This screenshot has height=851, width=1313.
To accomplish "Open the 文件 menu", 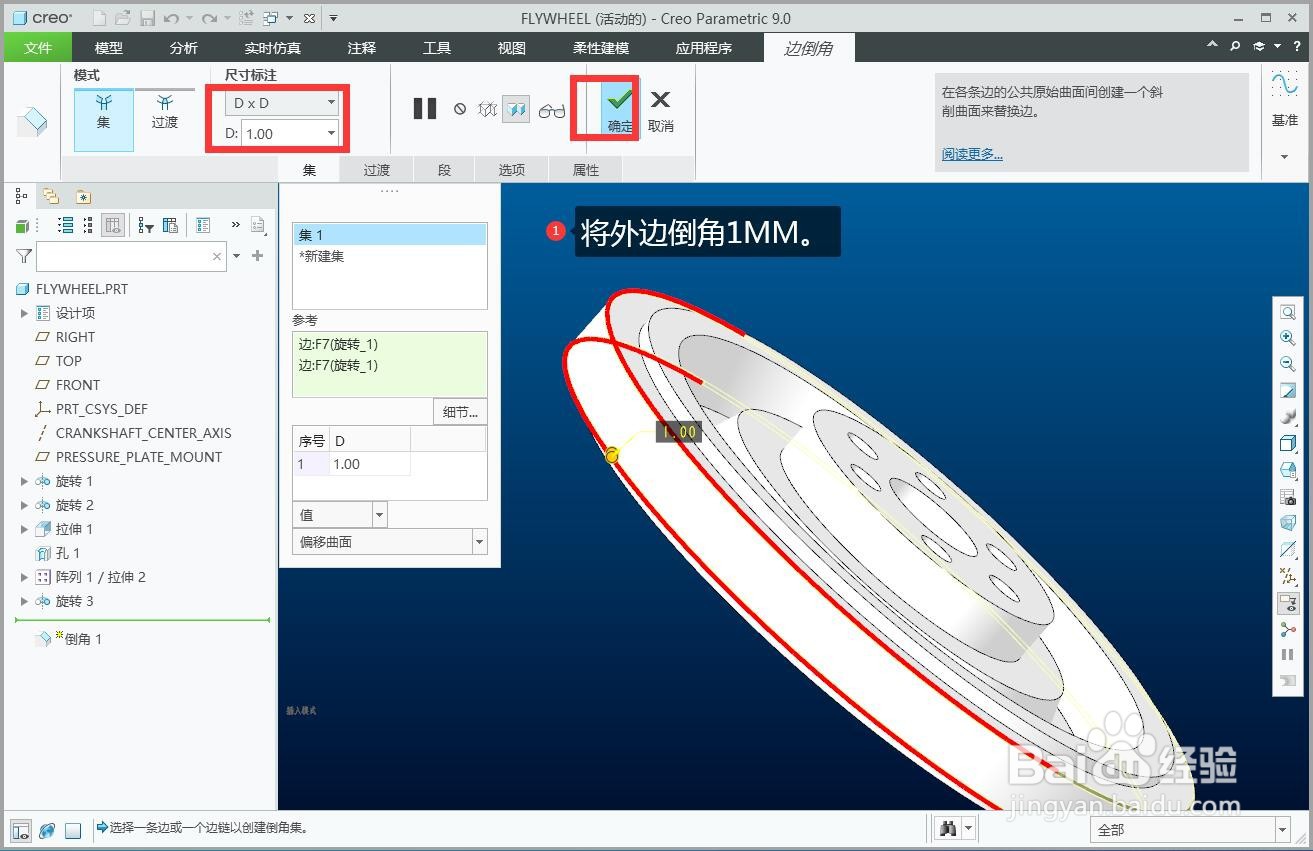I will pyautogui.click(x=37, y=47).
